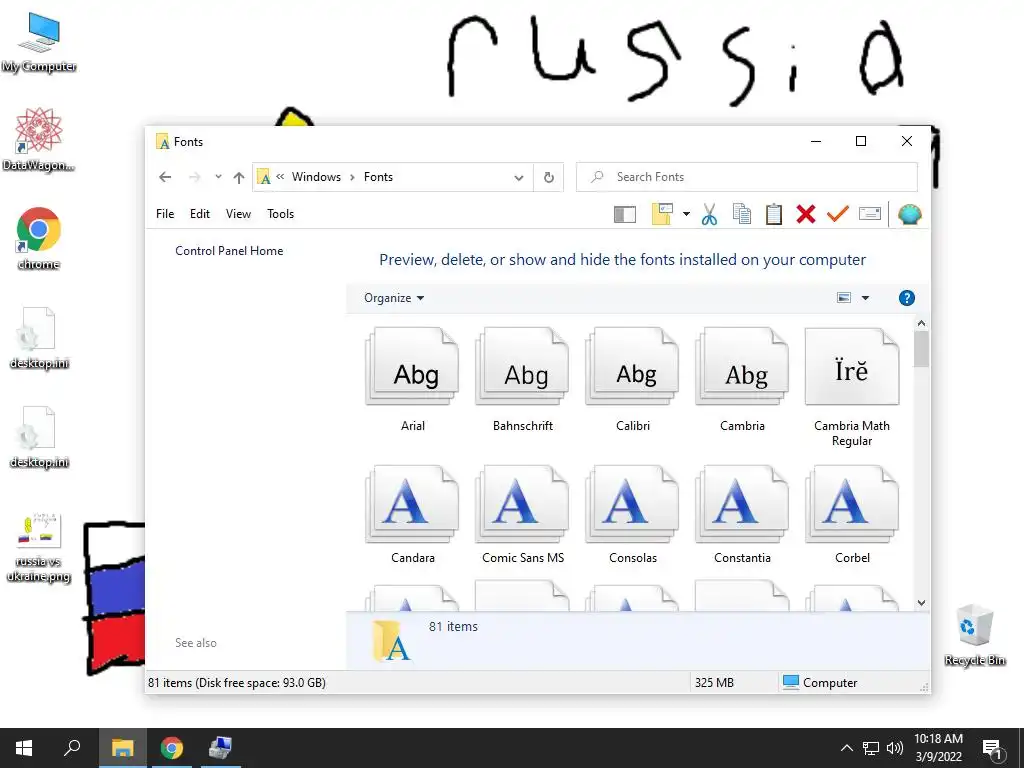1024x768 pixels.
Task: Open change-your-view dropdown arrow near help
Action: coord(865,298)
